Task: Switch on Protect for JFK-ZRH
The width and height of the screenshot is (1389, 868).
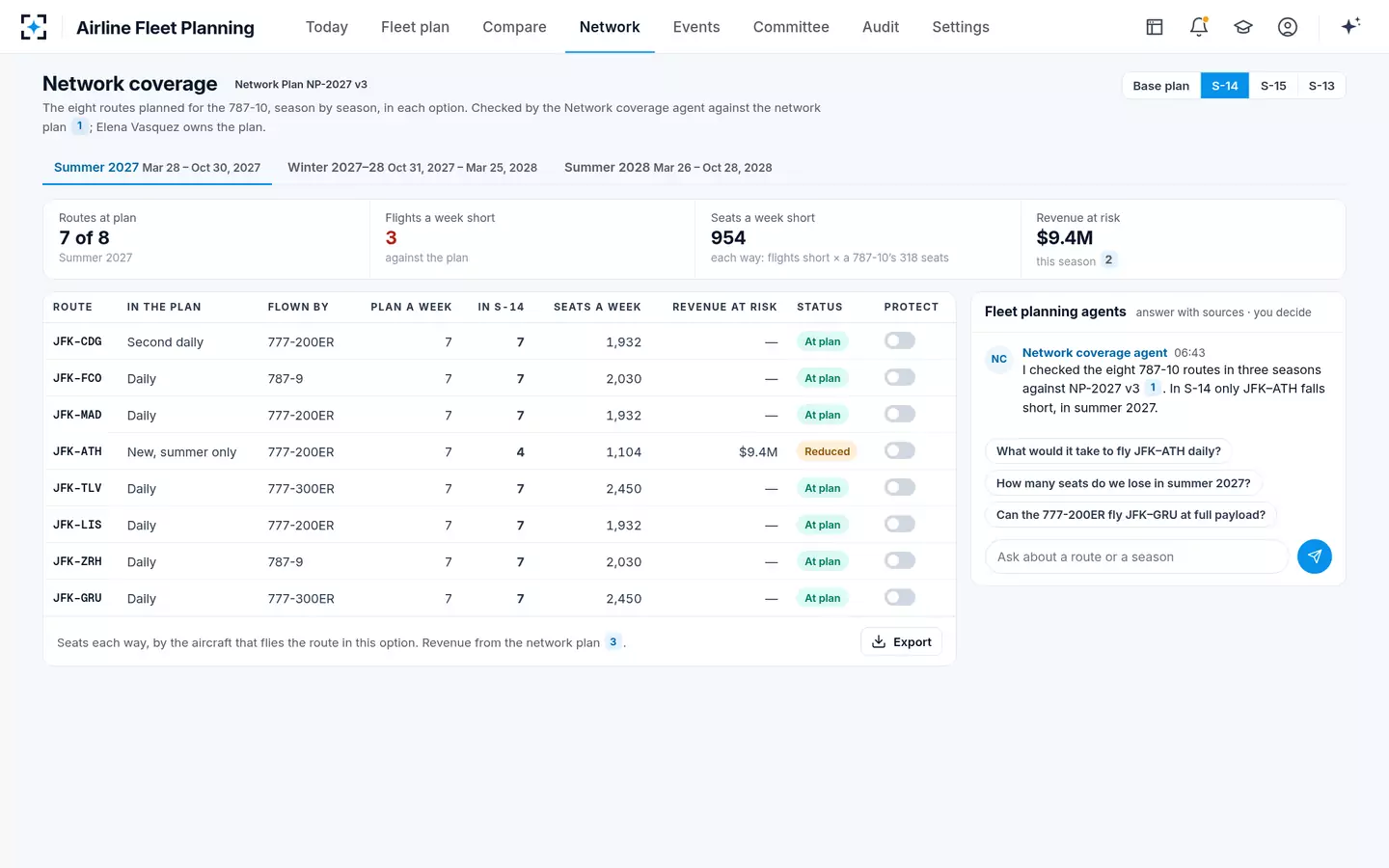Action: point(900,560)
